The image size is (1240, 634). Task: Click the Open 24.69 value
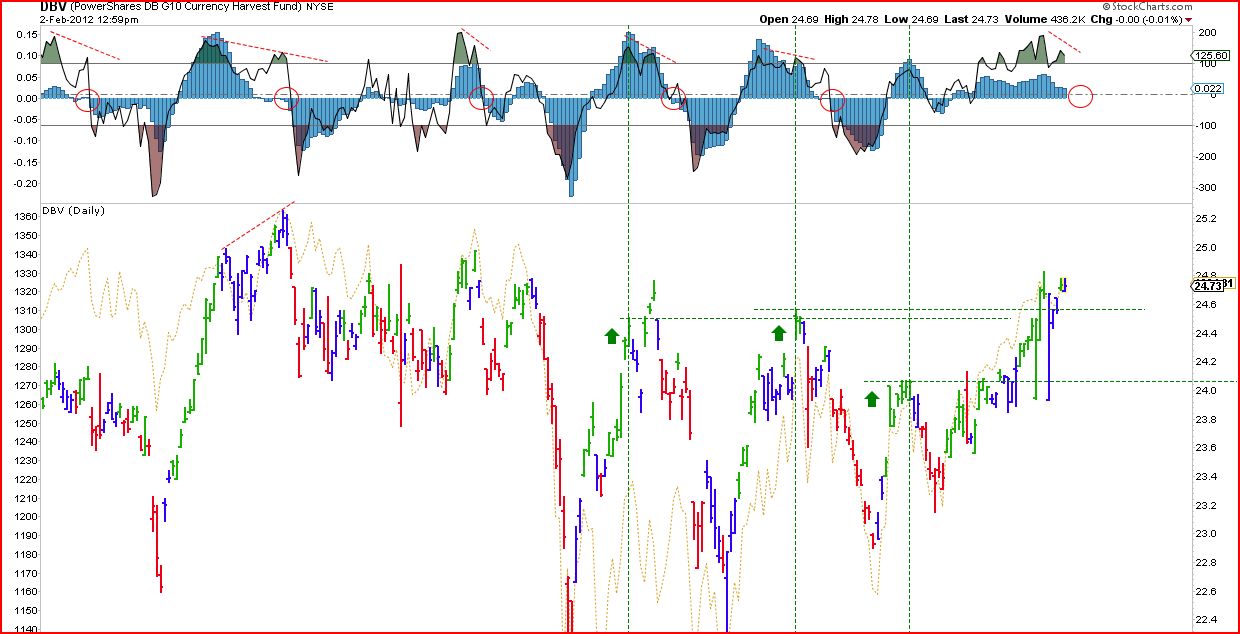pos(788,19)
